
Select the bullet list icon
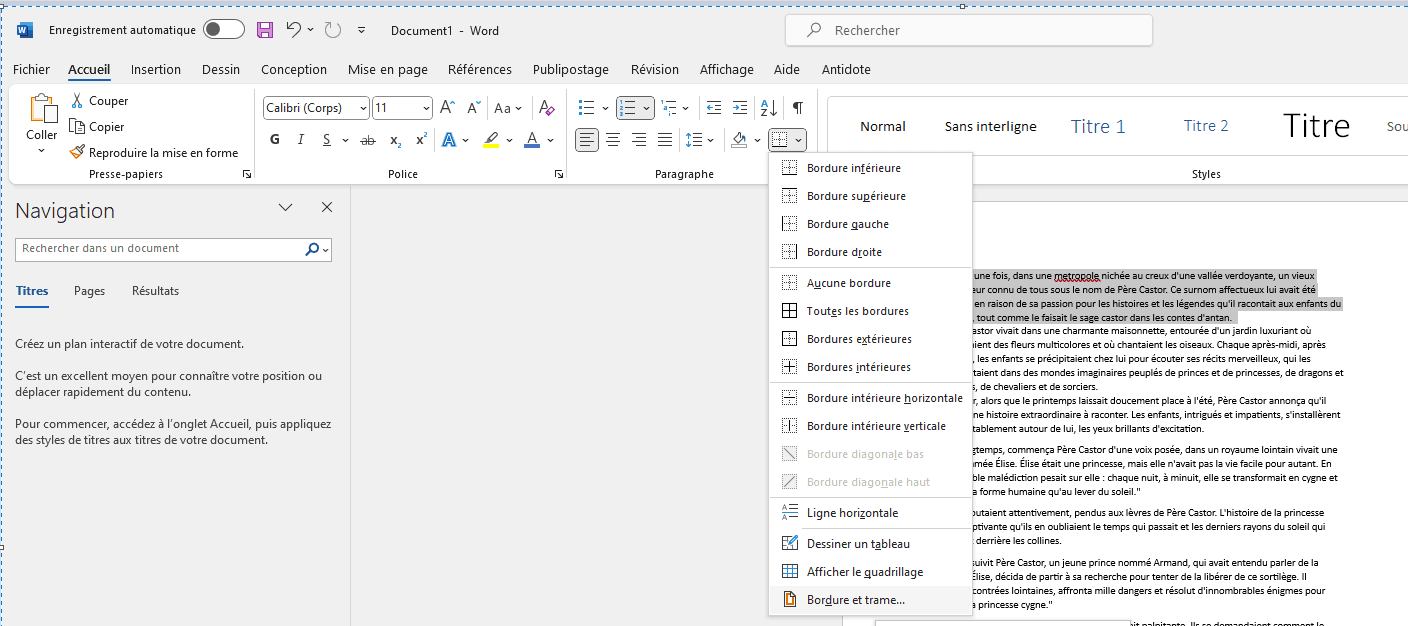coord(588,108)
